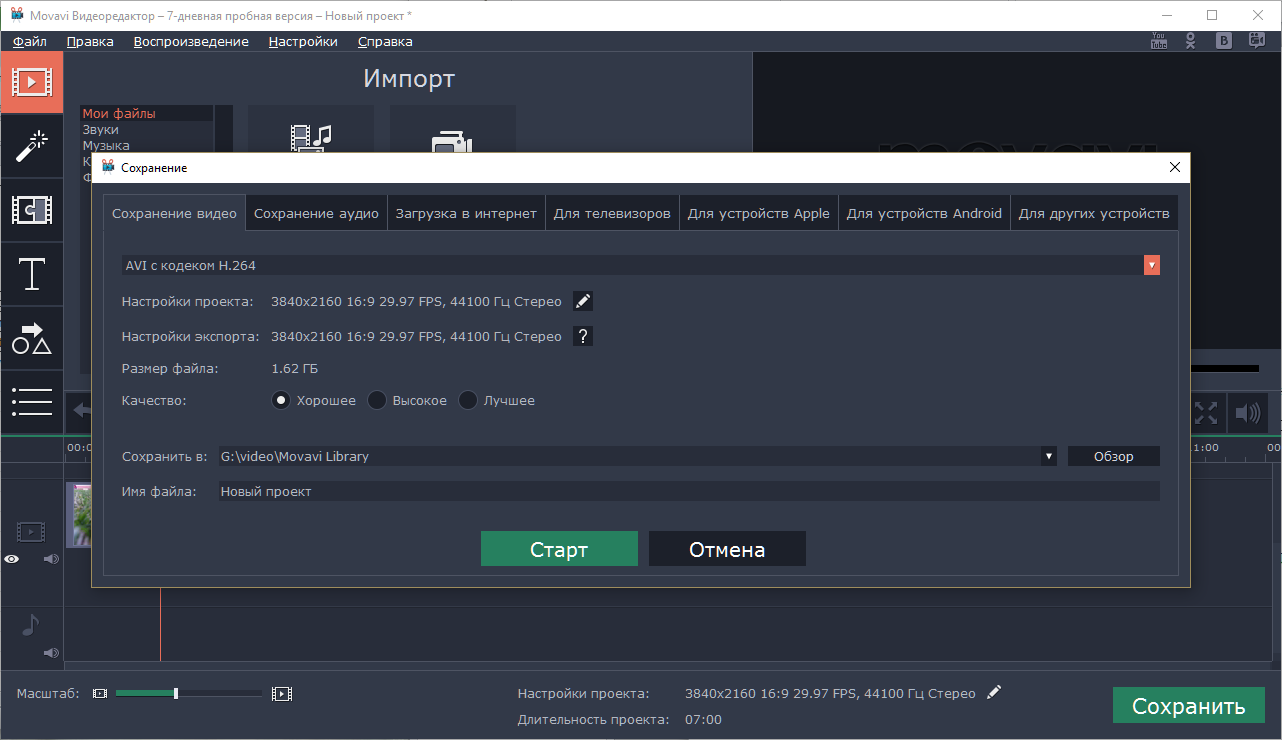Click the pencil icon in the bottom status bar
The width and height of the screenshot is (1282, 740).
pyautogui.click(x=993, y=692)
